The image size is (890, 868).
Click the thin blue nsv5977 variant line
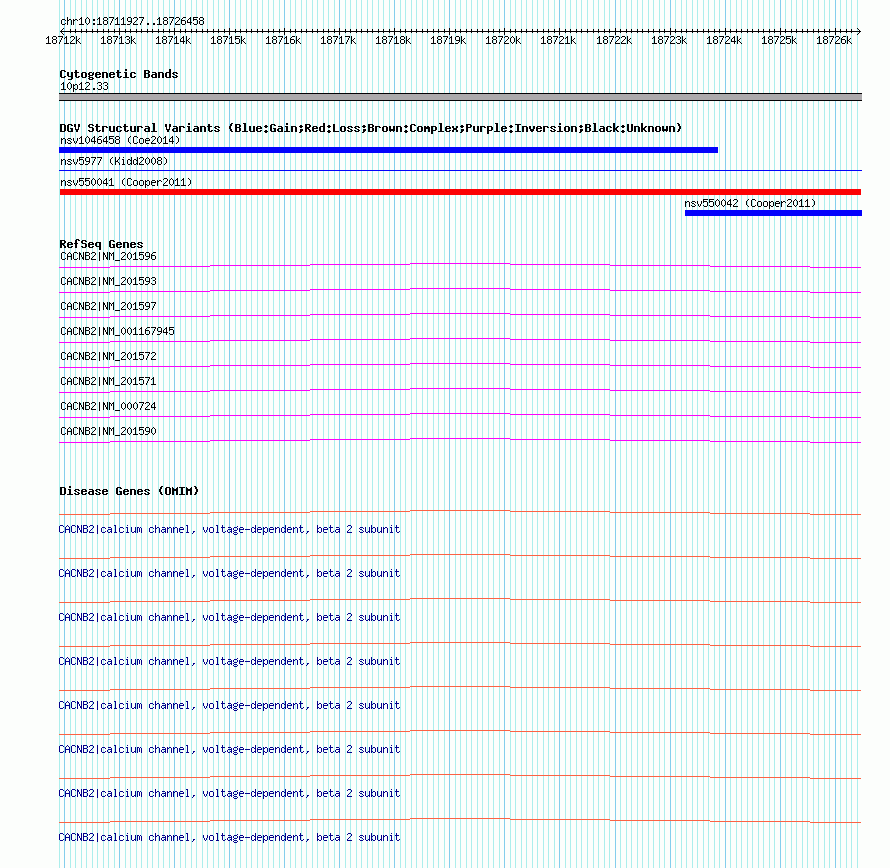pyautogui.click(x=460, y=170)
